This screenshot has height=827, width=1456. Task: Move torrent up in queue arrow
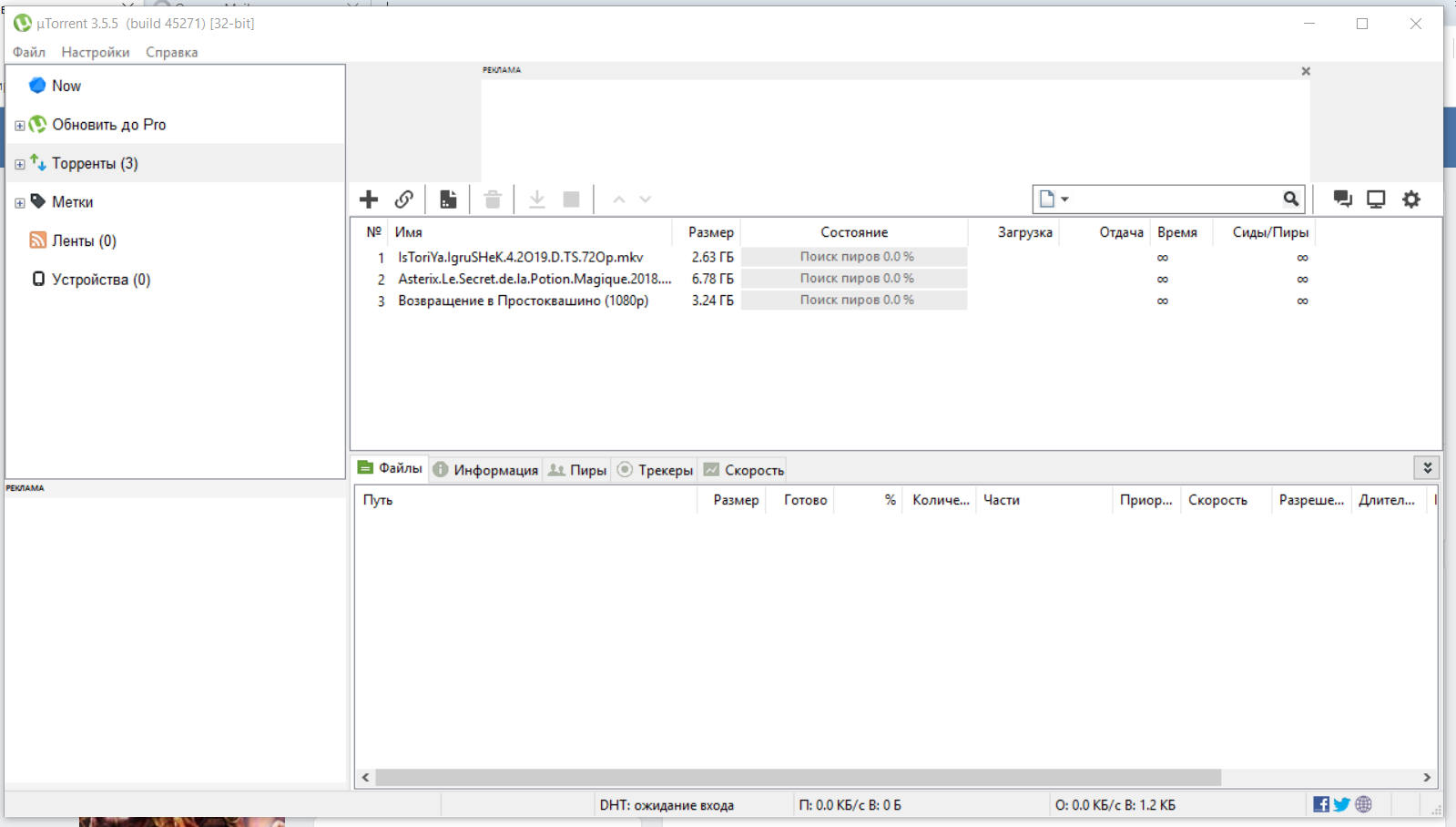(x=619, y=199)
